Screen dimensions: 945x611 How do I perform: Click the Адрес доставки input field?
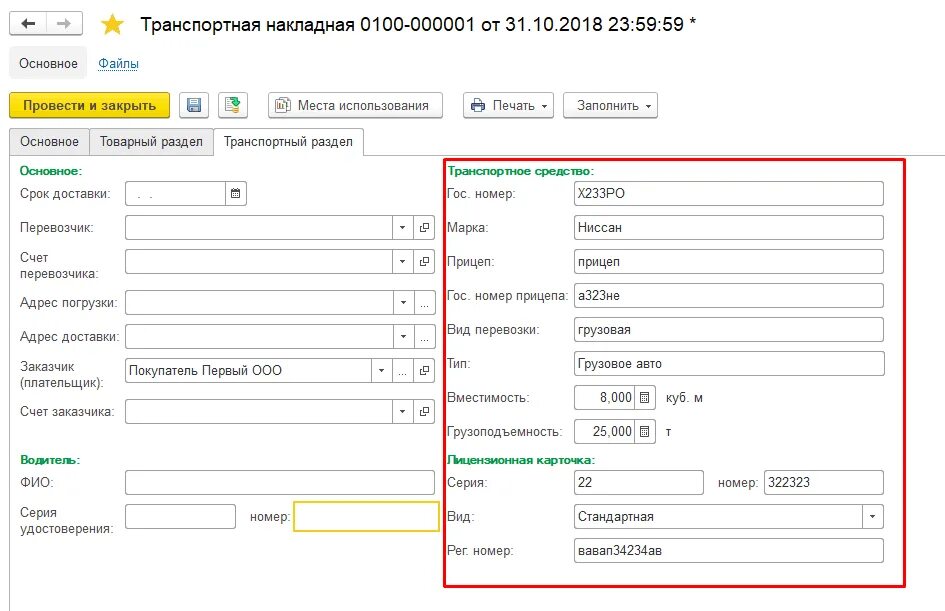[x=259, y=336]
